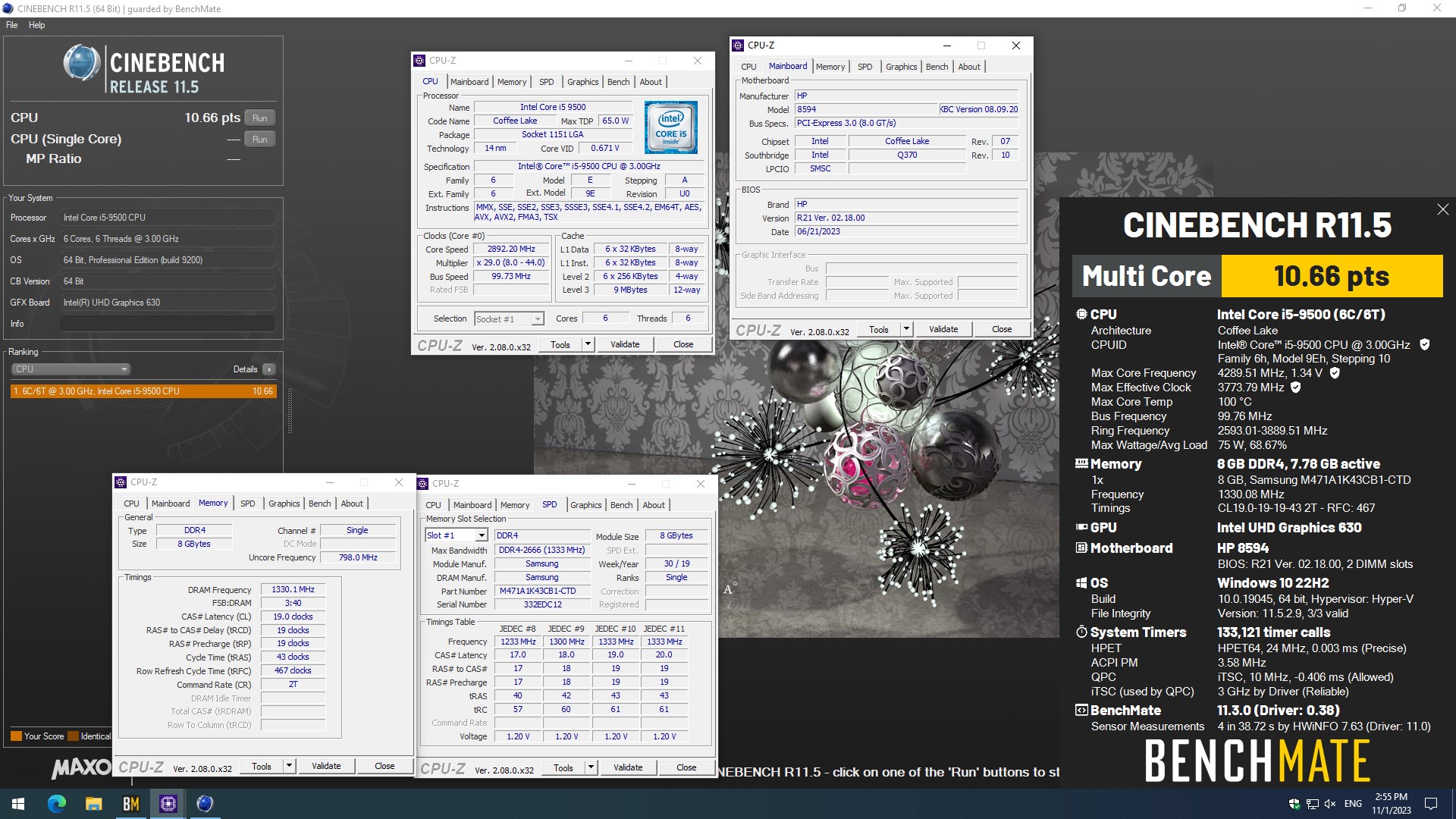Click verified shield next to CPUID

1424,344
